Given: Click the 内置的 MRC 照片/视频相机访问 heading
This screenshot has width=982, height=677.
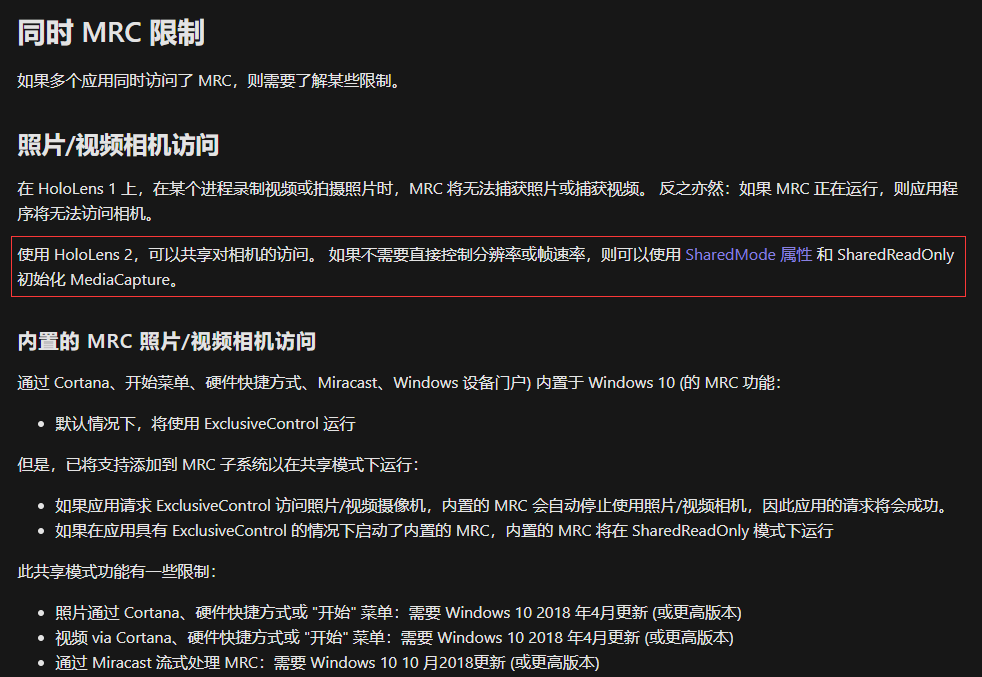Looking at the screenshot, I should point(166,341).
